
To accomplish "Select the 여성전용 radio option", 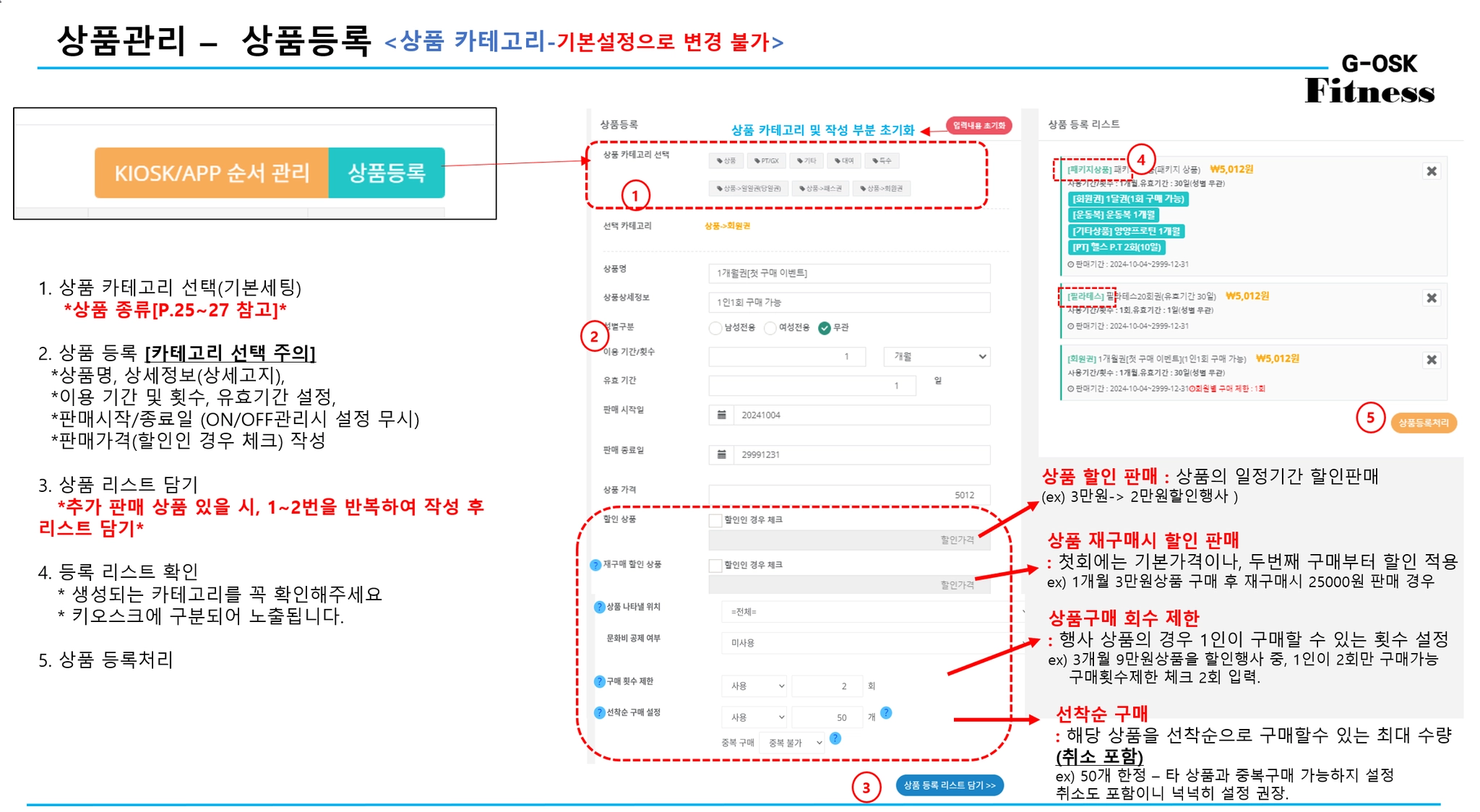I will [x=770, y=328].
